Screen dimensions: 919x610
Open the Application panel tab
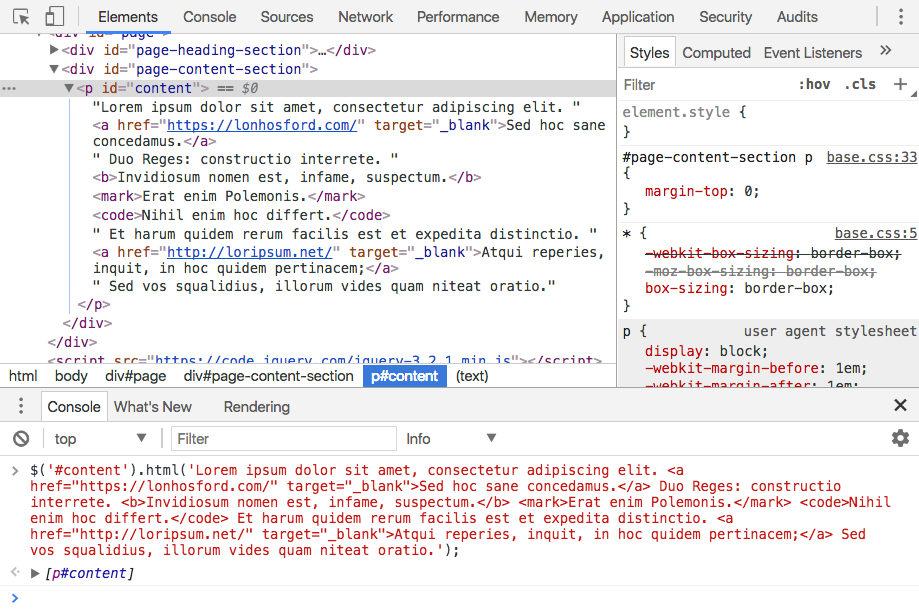tap(638, 17)
